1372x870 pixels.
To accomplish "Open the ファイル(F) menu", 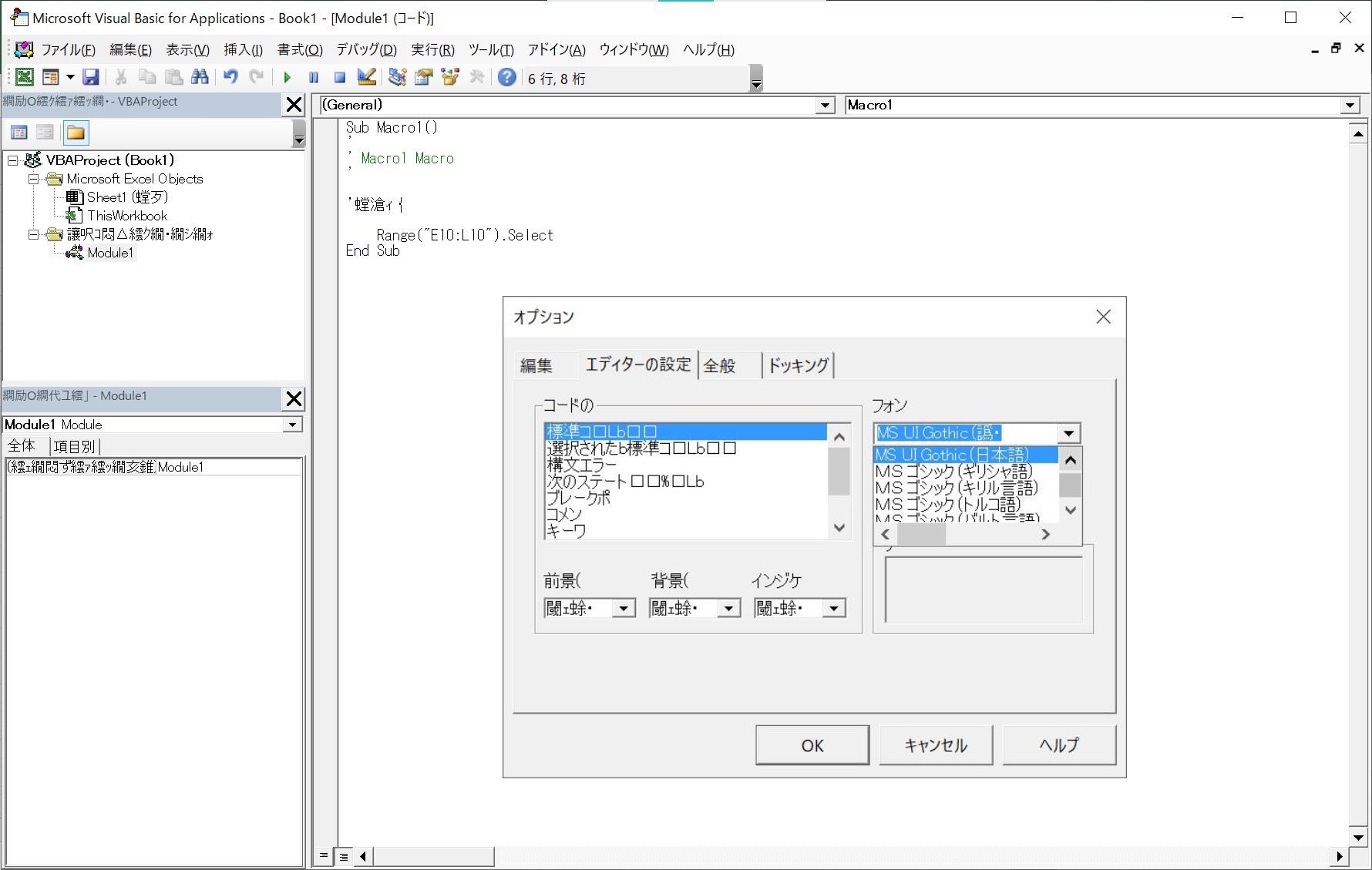I will point(68,50).
